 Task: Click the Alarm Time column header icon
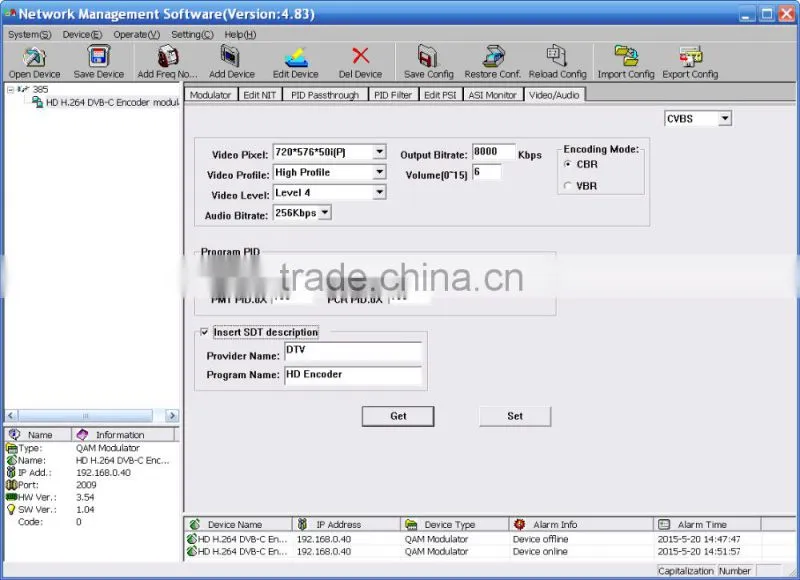click(664, 524)
